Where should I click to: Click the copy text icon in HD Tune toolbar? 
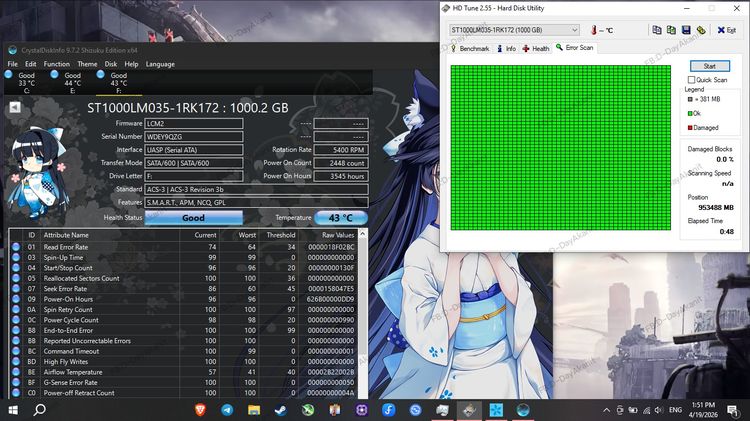click(657, 30)
